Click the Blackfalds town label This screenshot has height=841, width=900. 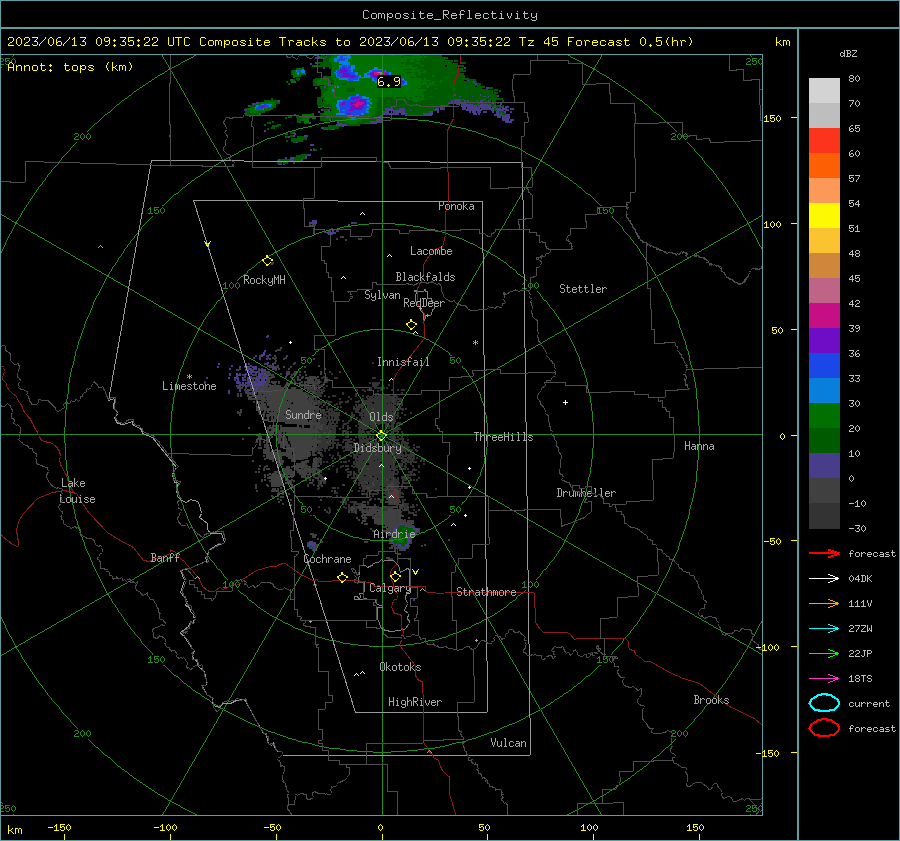425,277
